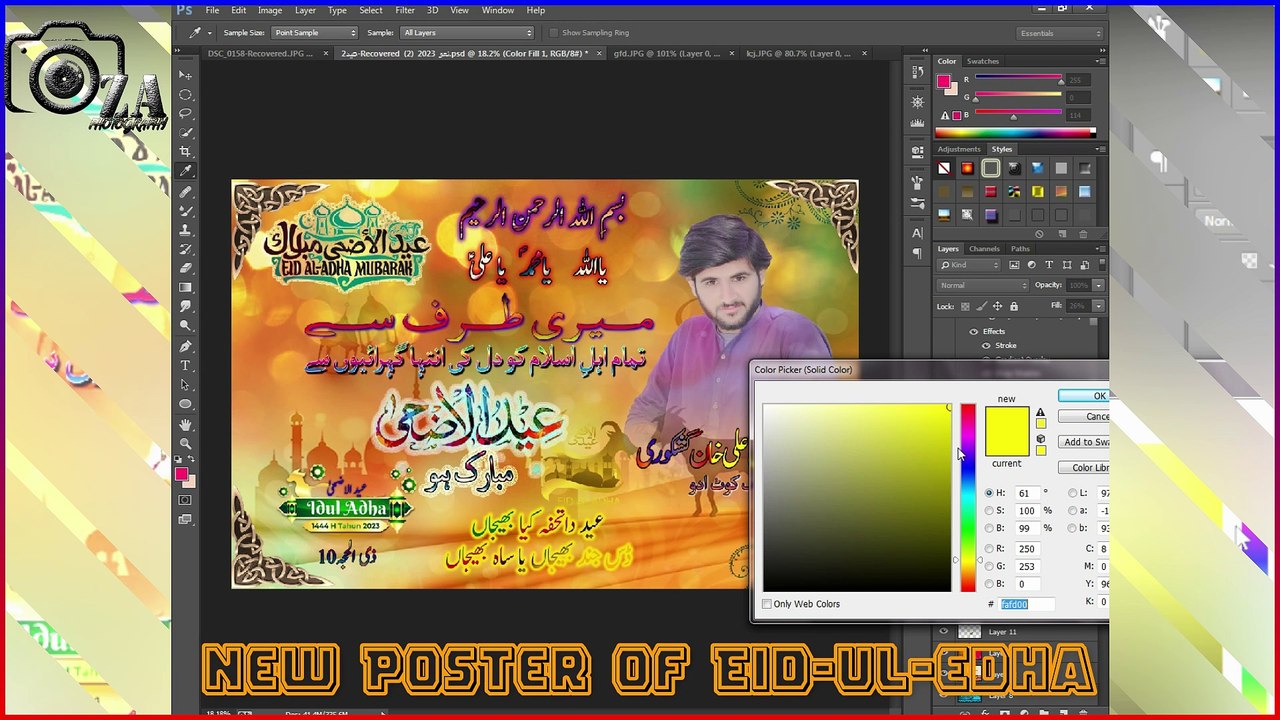Click delete style trash icon
The height and width of the screenshot is (720, 1280).
[x=1083, y=234]
